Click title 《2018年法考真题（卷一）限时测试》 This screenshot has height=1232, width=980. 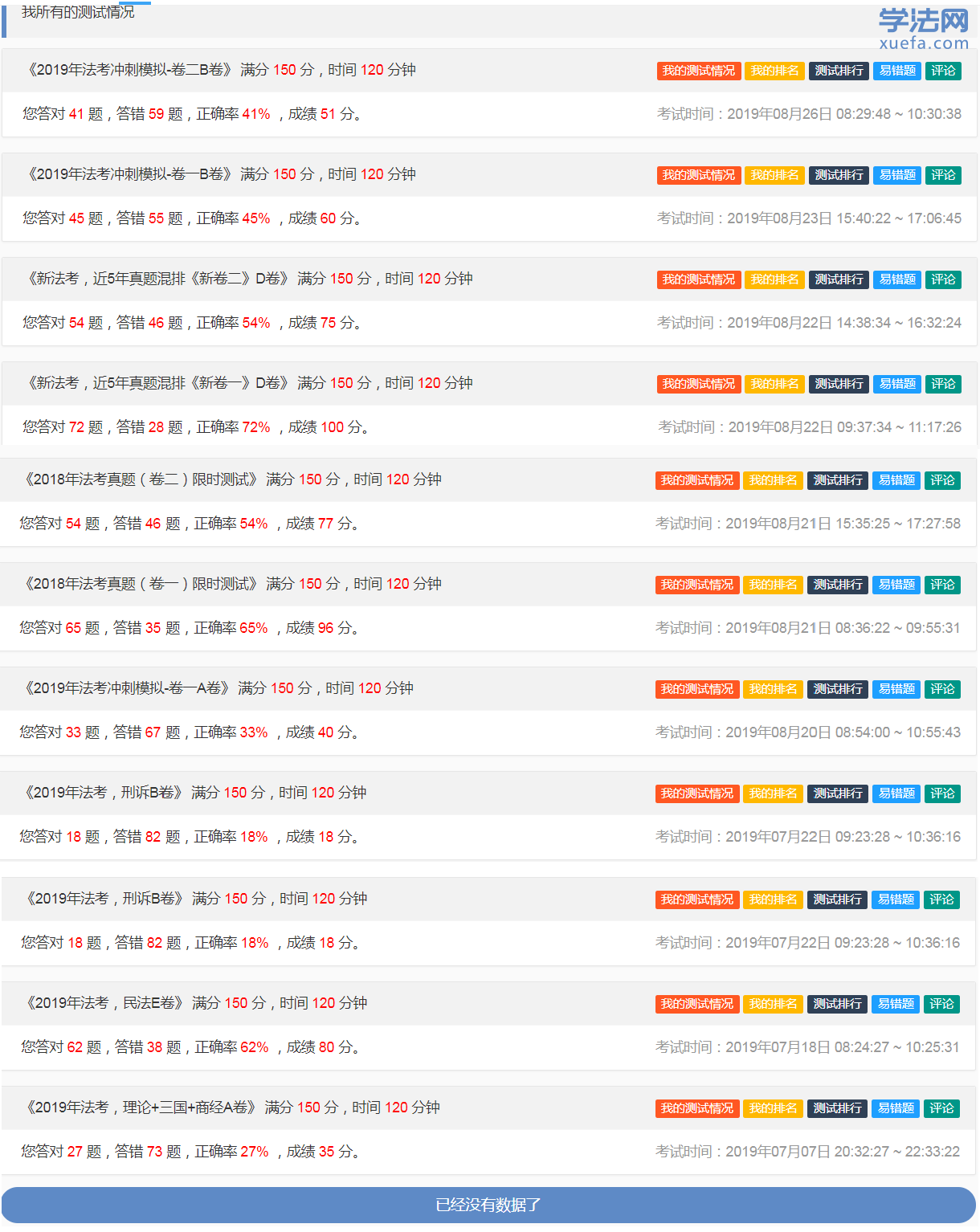(141, 584)
